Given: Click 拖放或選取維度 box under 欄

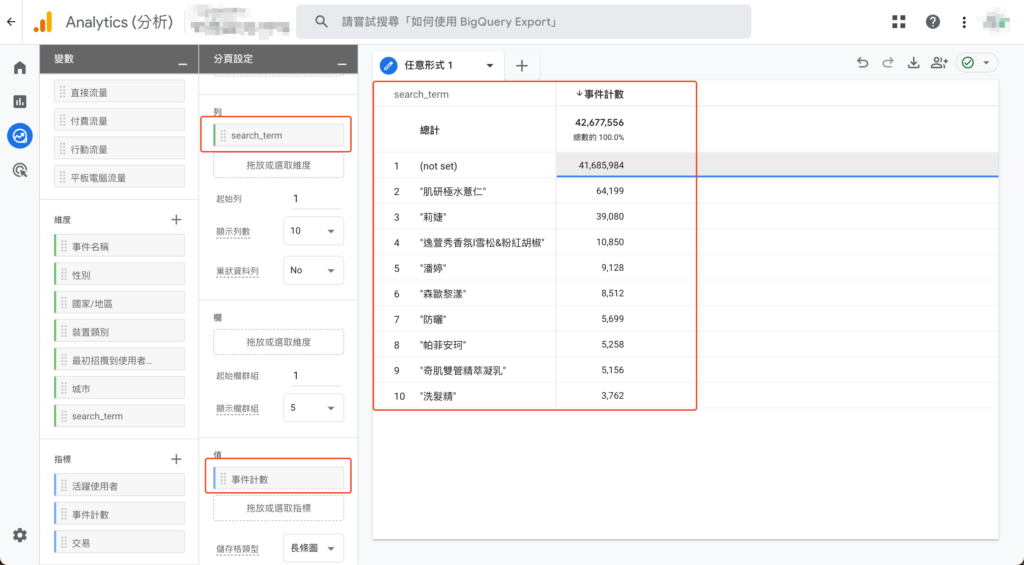Looking at the screenshot, I should 279,342.
